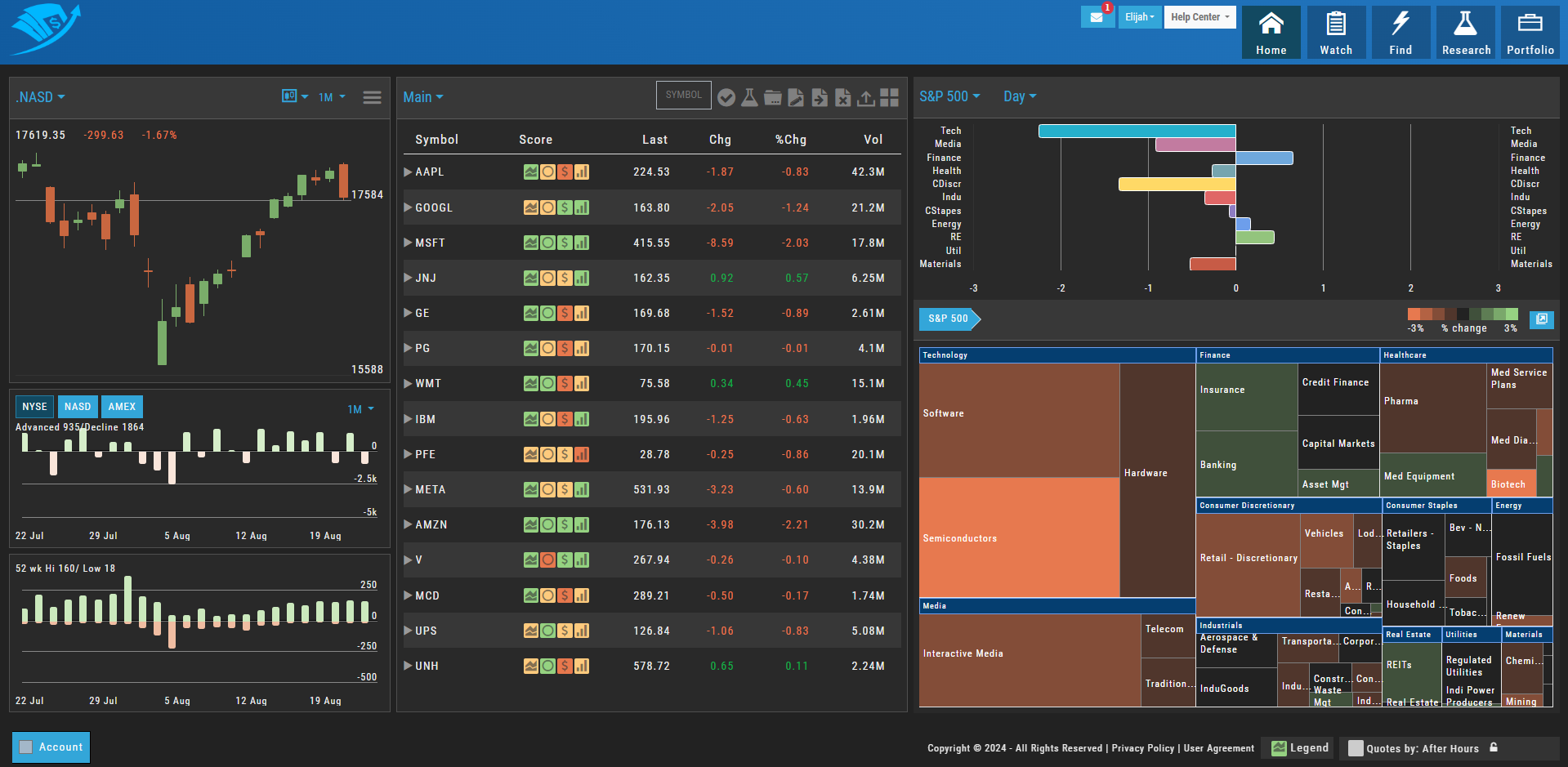Screen dimensions: 1568x767
Task: Click the checkmark icon in the Main toolbar
Action: [726, 97]
